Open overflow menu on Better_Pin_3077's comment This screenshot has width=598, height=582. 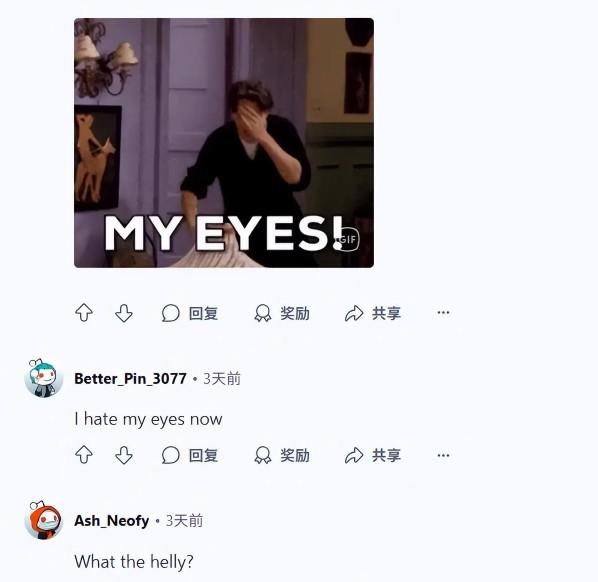coord(443,455)
